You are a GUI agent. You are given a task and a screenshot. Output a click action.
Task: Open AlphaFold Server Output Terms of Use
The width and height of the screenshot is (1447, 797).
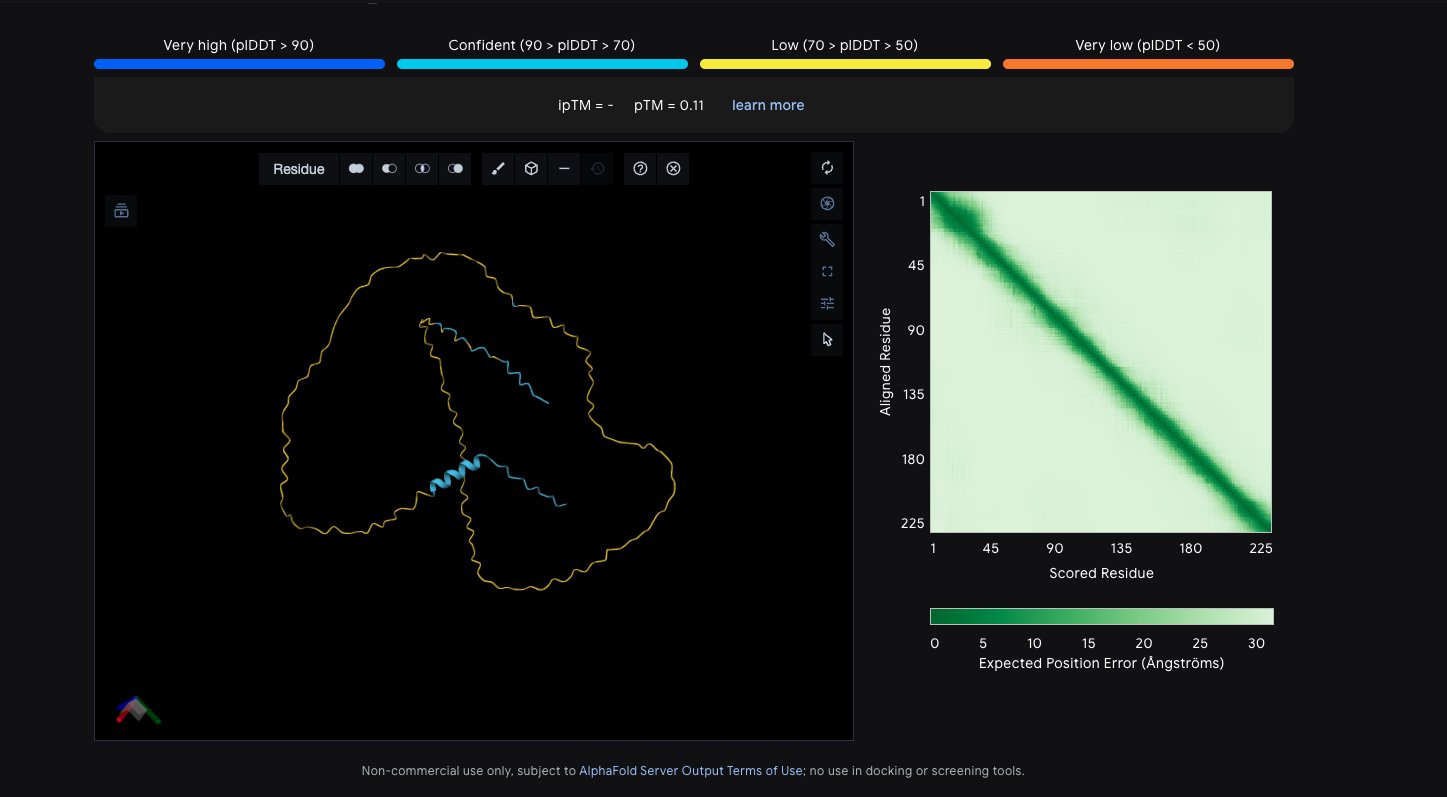691,771
